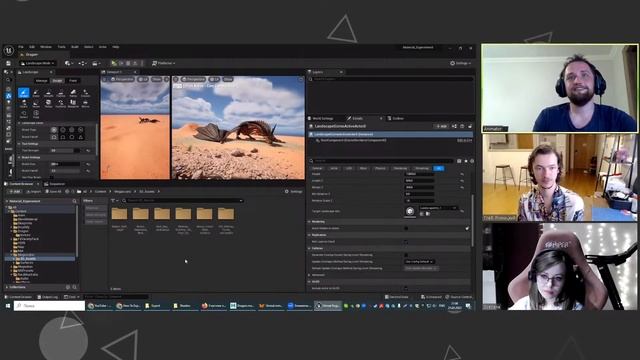Toggle Generate Overlap Events During Level Streaming

pyautogui.click(x=406, y=255)
